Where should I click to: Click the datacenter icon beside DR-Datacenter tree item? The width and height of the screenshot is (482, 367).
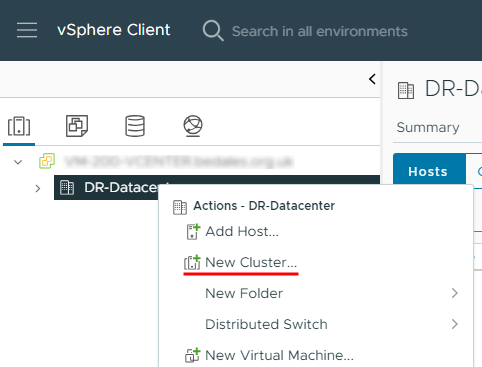coord(67,188)
